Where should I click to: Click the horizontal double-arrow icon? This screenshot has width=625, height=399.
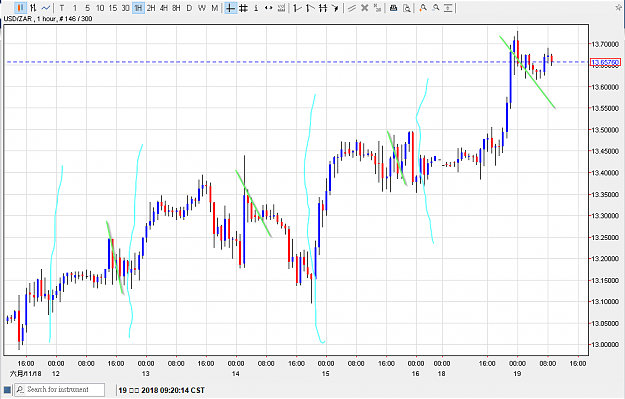pos(269,8)
